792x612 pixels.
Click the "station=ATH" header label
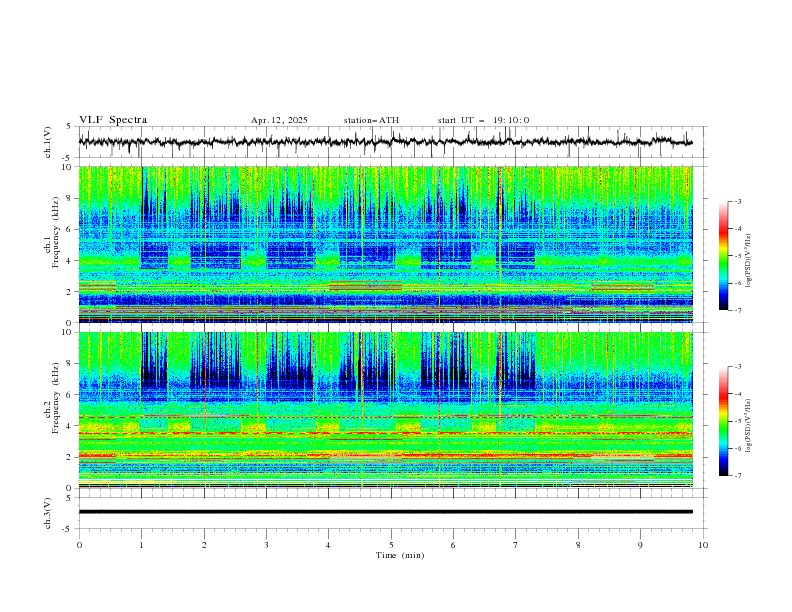(371, 120)
